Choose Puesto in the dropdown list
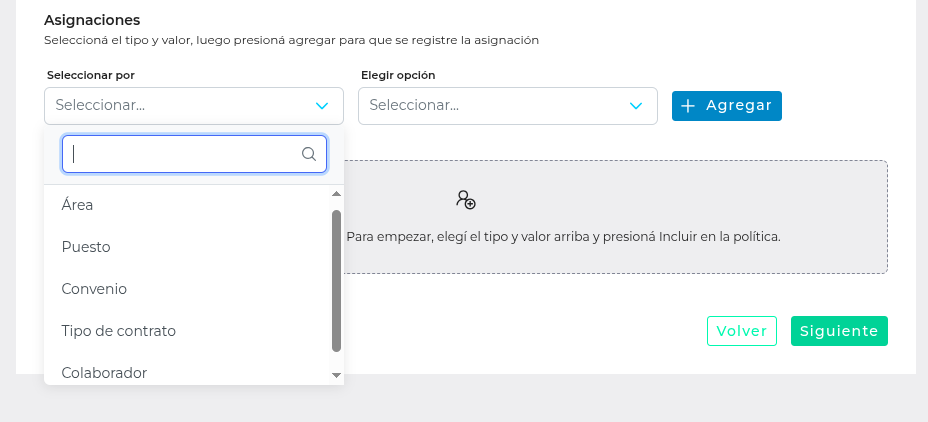Image resolution: width=928 pixels, height=422 pixels. click(86, 247)
